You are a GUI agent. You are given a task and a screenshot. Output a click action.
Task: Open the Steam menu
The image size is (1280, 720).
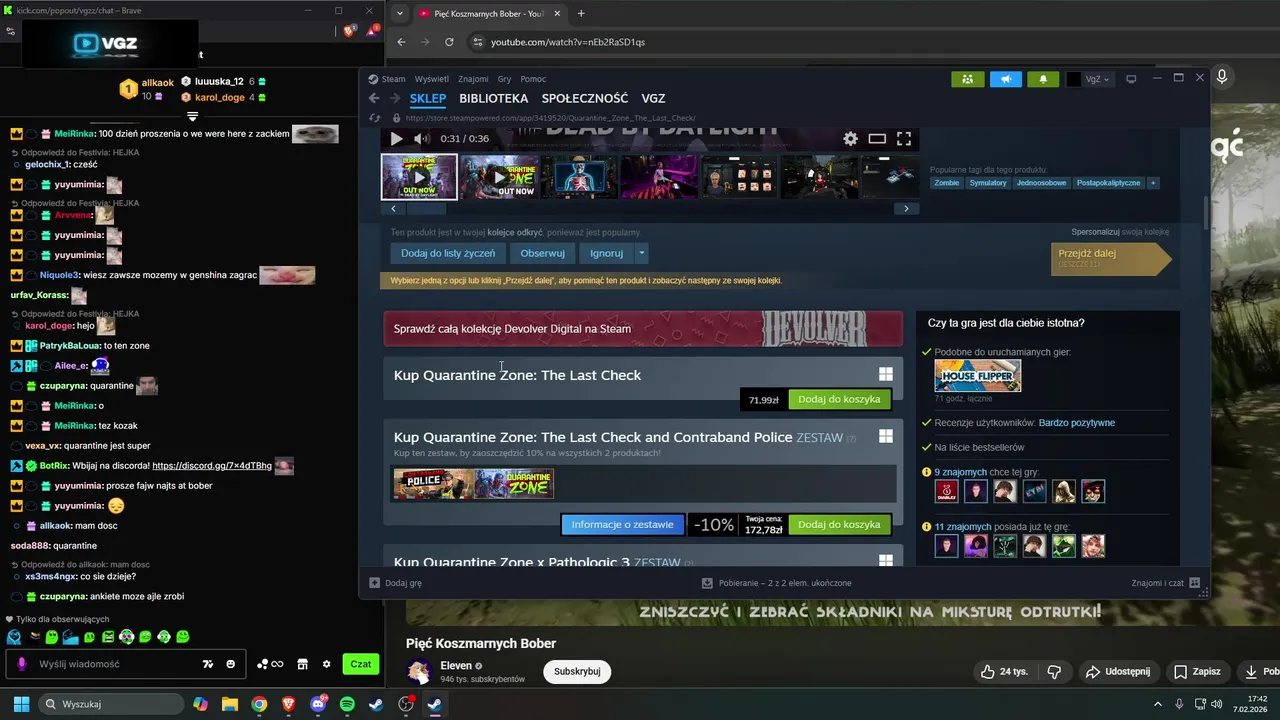tap(393, 79)
